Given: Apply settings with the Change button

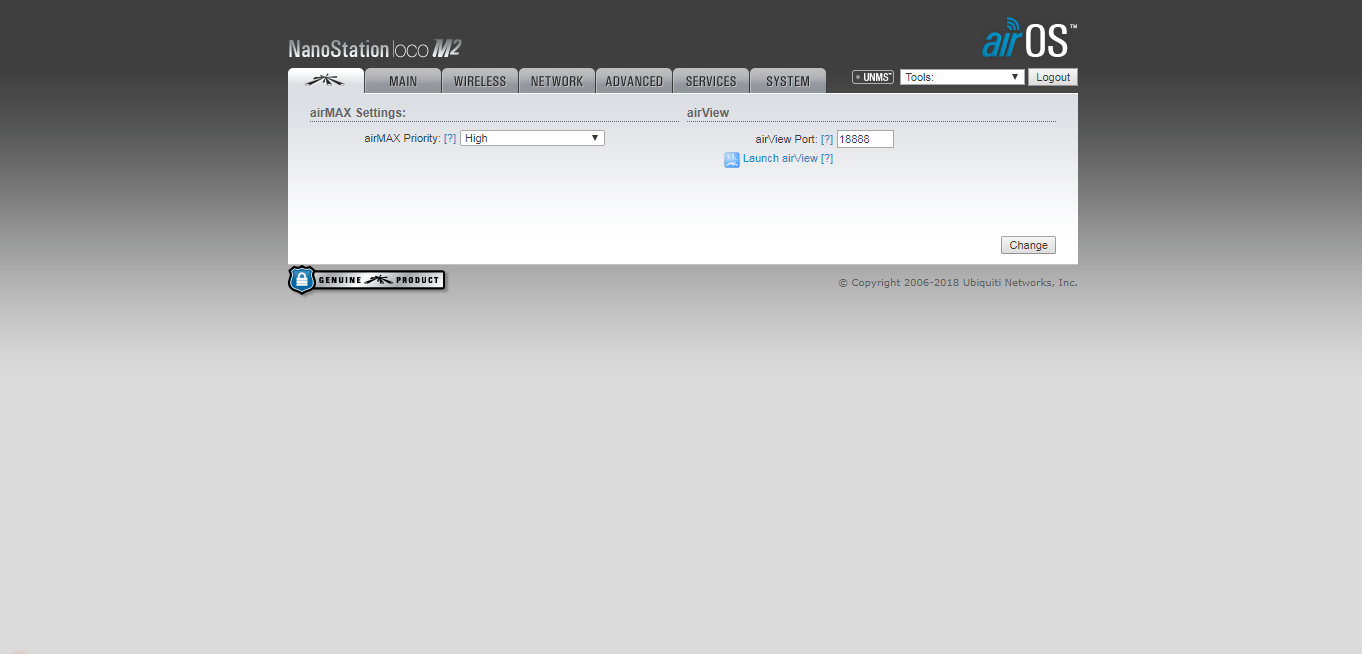Looking at the screenshot, I should [x=1028, y=245].
